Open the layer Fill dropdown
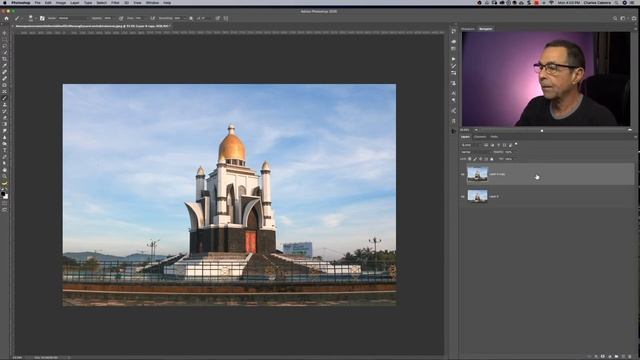Screen dimensions: 640x360 point(510,159)
